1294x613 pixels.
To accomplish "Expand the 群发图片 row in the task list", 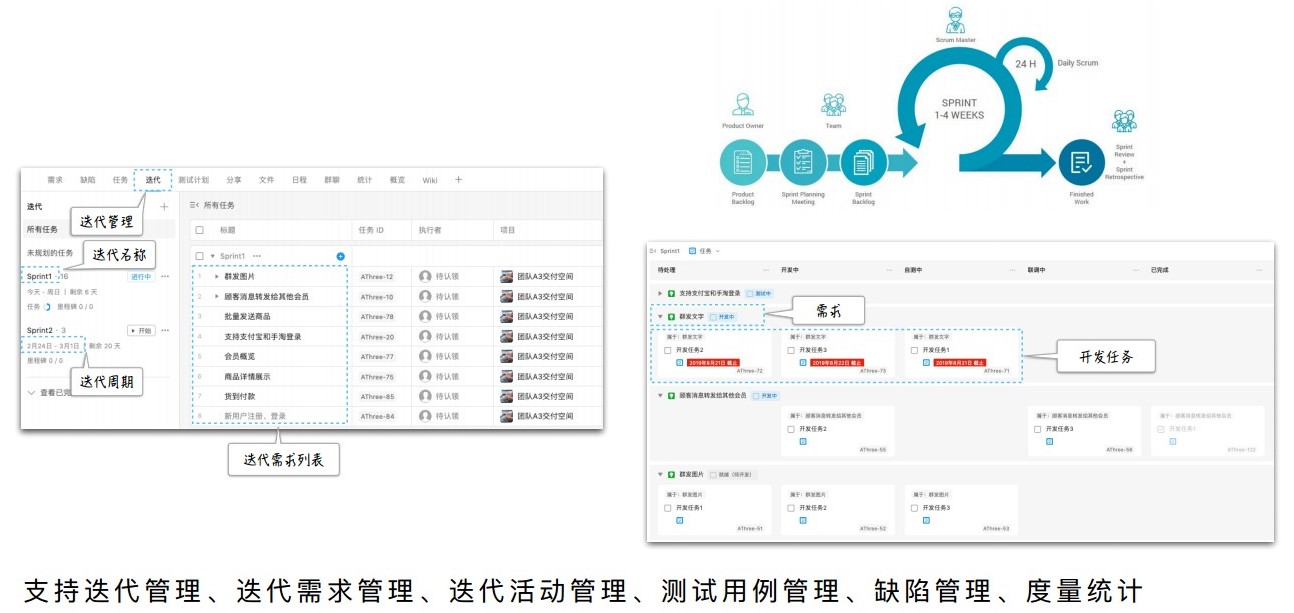I will coord(217,277).
